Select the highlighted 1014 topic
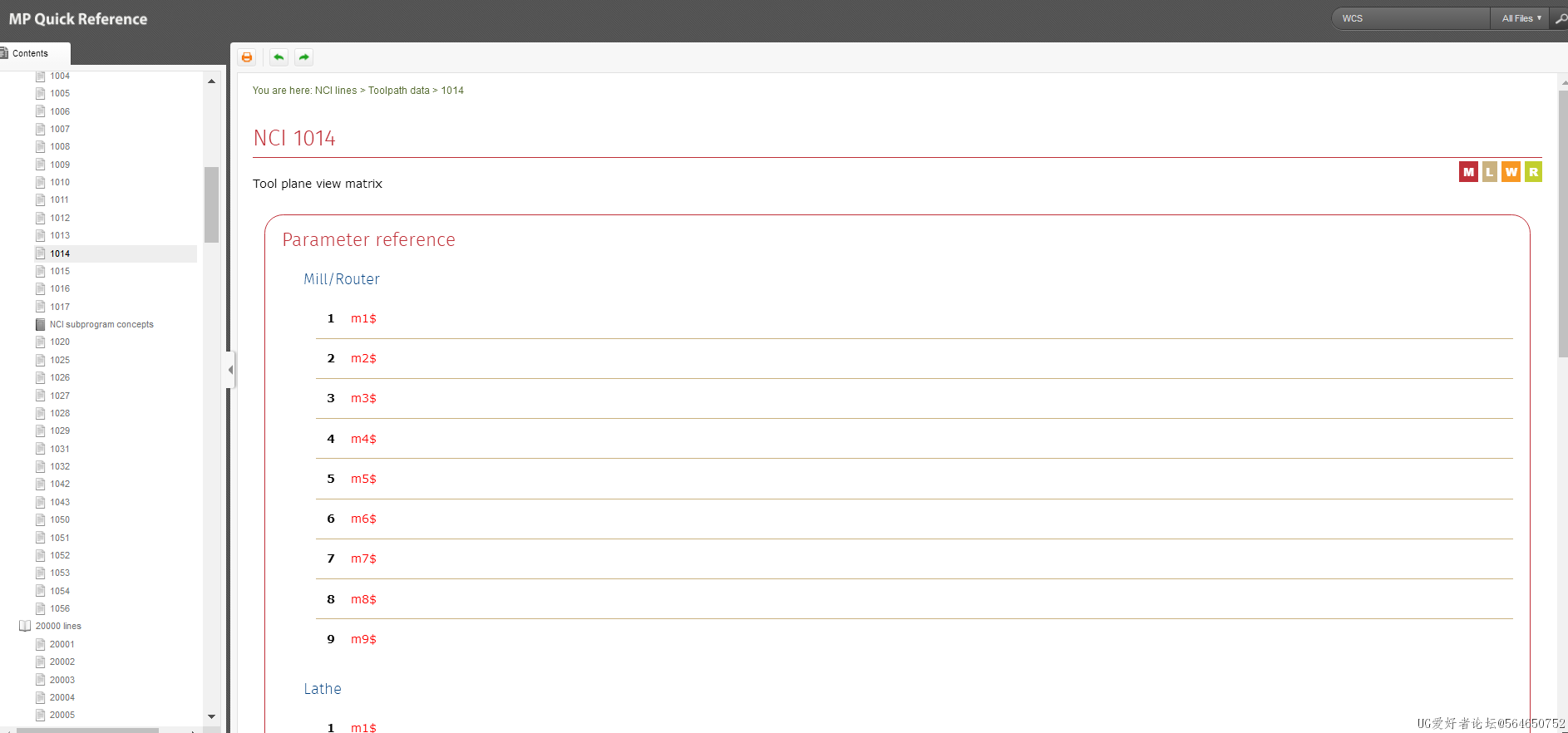 [60, 253]
